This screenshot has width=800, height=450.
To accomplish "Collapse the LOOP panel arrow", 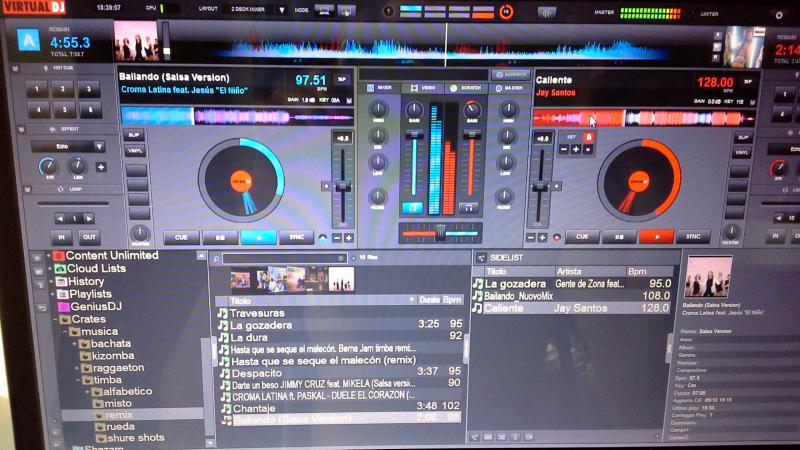I will click(28, 190).
